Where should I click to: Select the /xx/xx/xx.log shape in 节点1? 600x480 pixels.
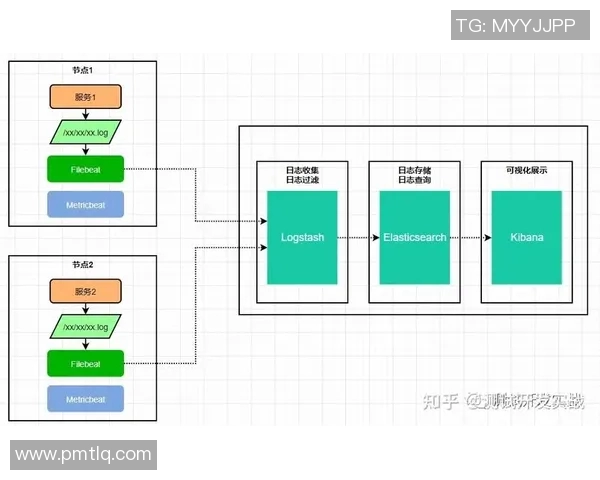(86, 132)
